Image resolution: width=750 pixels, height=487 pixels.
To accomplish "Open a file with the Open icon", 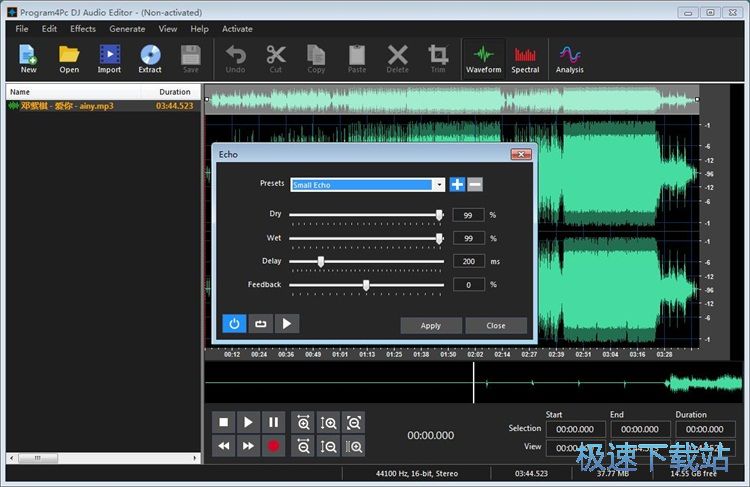I will pos(69,58).
